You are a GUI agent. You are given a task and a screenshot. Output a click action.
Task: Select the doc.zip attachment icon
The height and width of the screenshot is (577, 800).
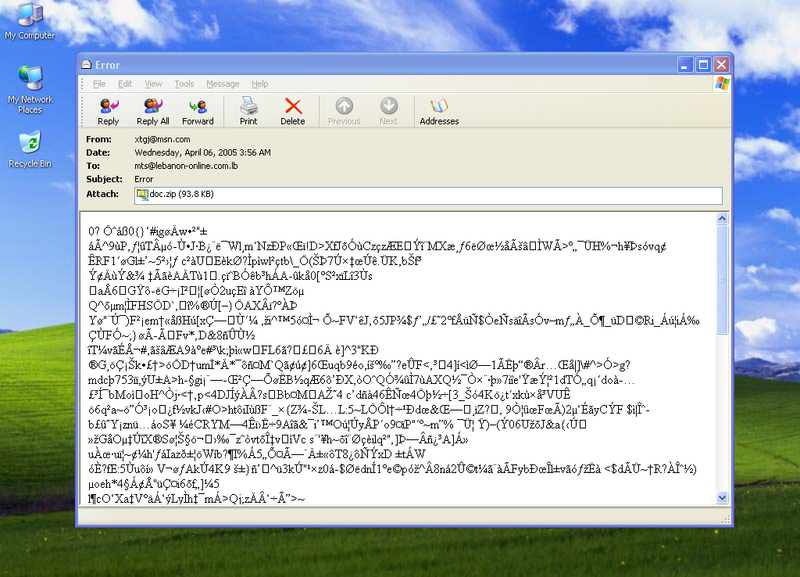(x=141, y=194)
